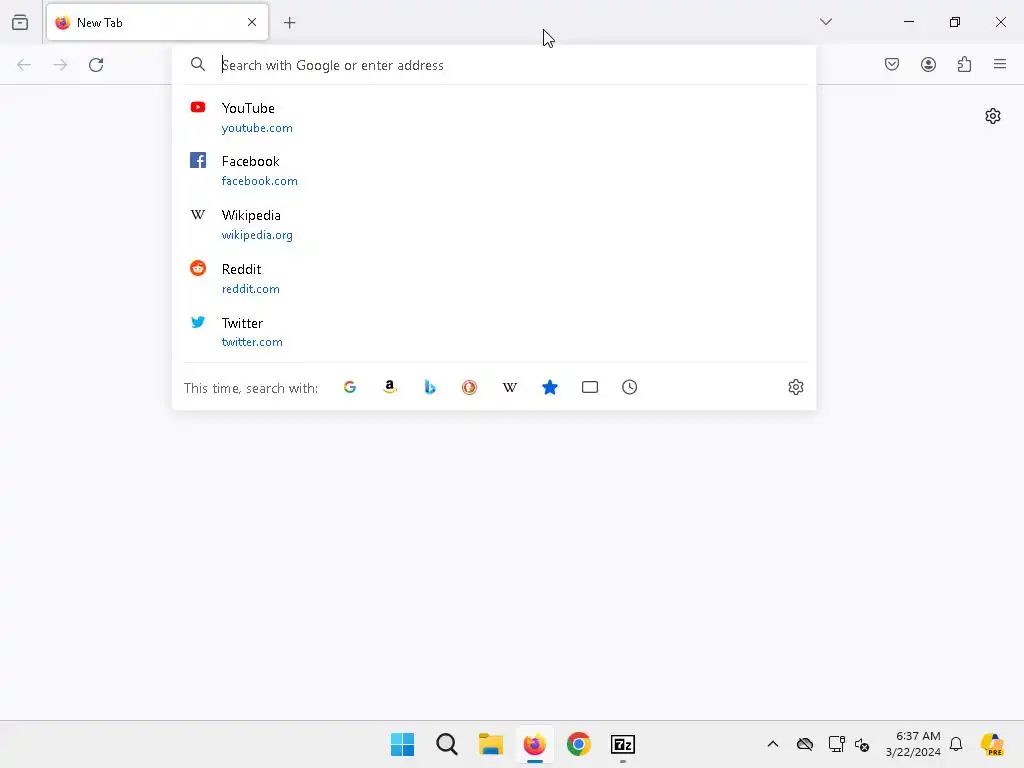
Task: Open the clock showing 6:37 AM
Action: click(913, 744)
